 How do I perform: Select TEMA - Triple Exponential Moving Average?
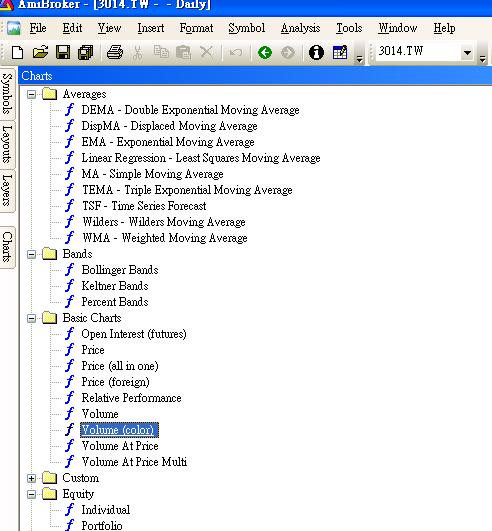[x=187, y=190]
